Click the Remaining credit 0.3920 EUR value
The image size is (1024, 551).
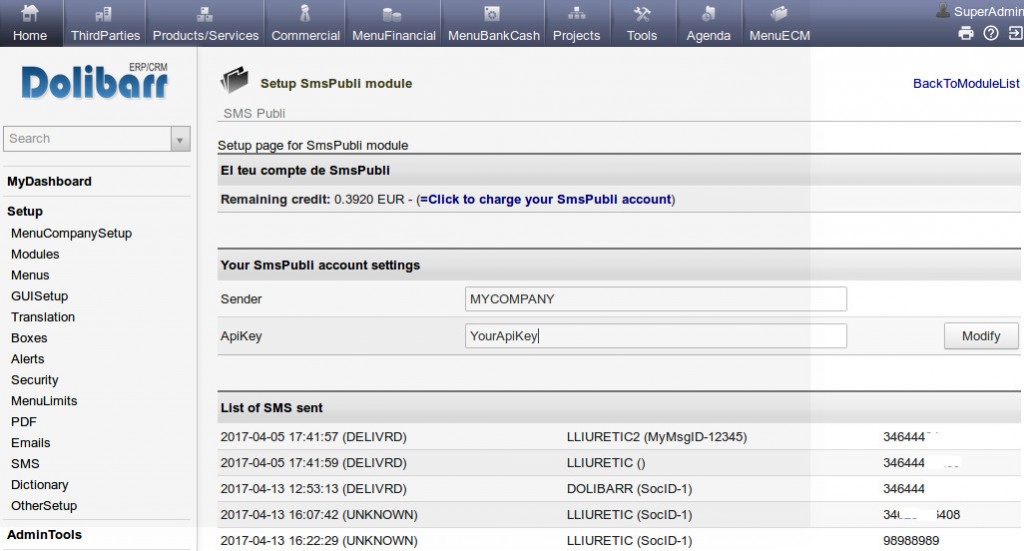tap(369, 199)
